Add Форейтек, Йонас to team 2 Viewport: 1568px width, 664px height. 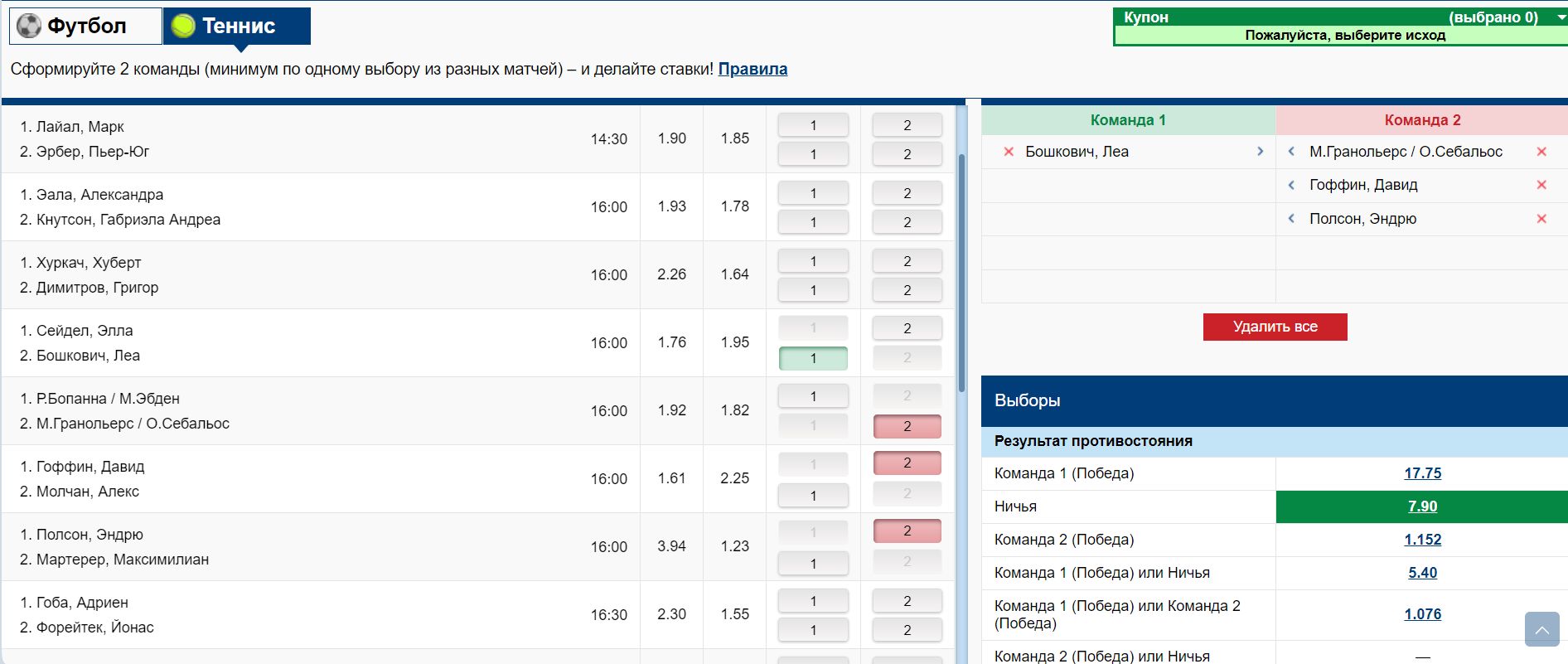907,630
